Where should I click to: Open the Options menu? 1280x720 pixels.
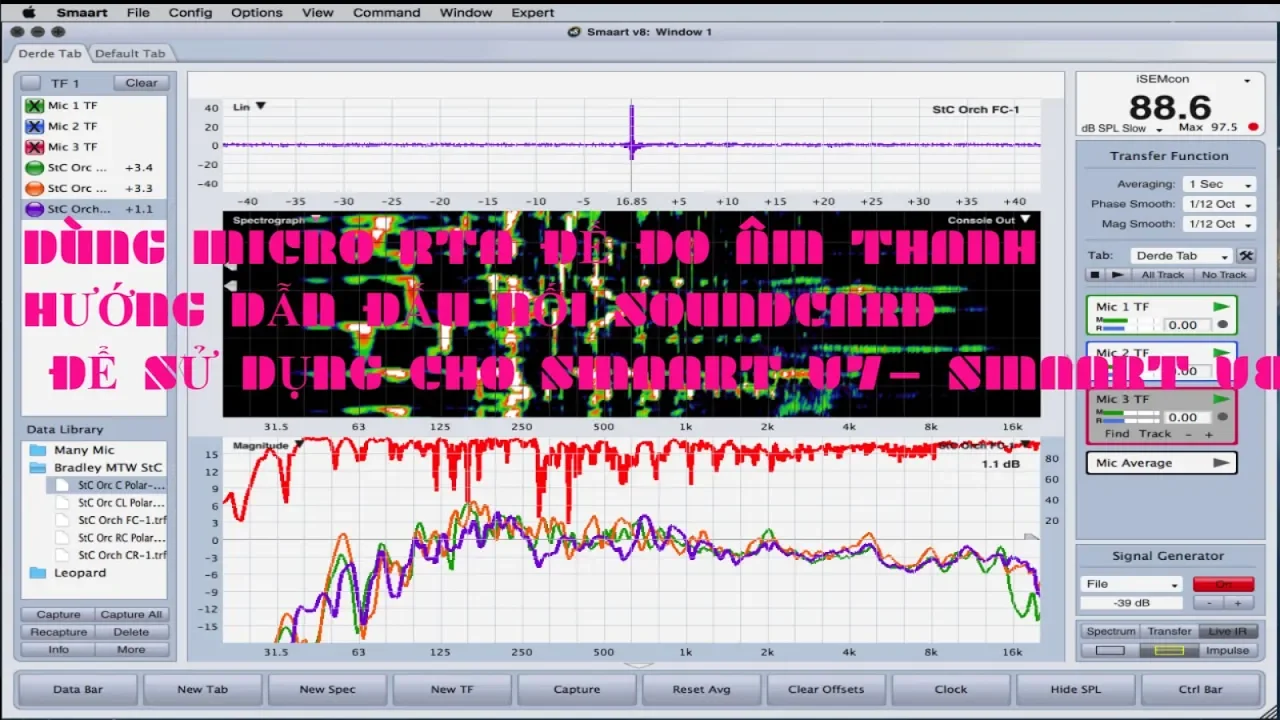[257, 12]
